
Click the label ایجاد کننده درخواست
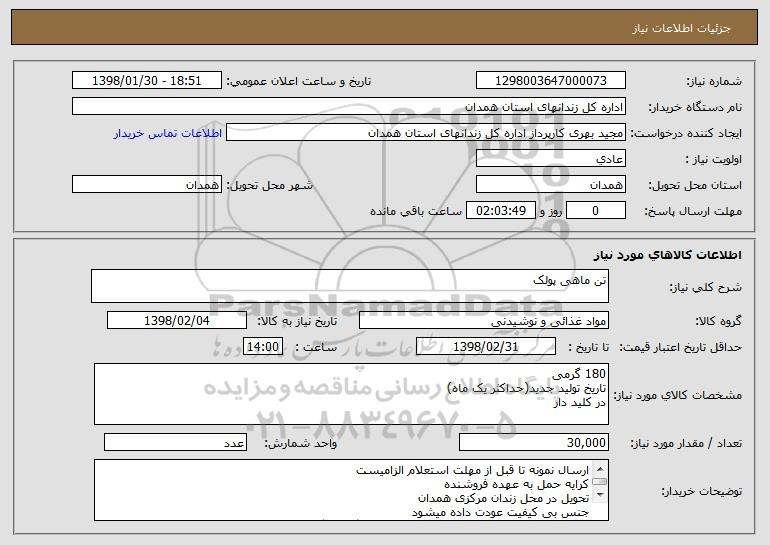click(686, 133)
